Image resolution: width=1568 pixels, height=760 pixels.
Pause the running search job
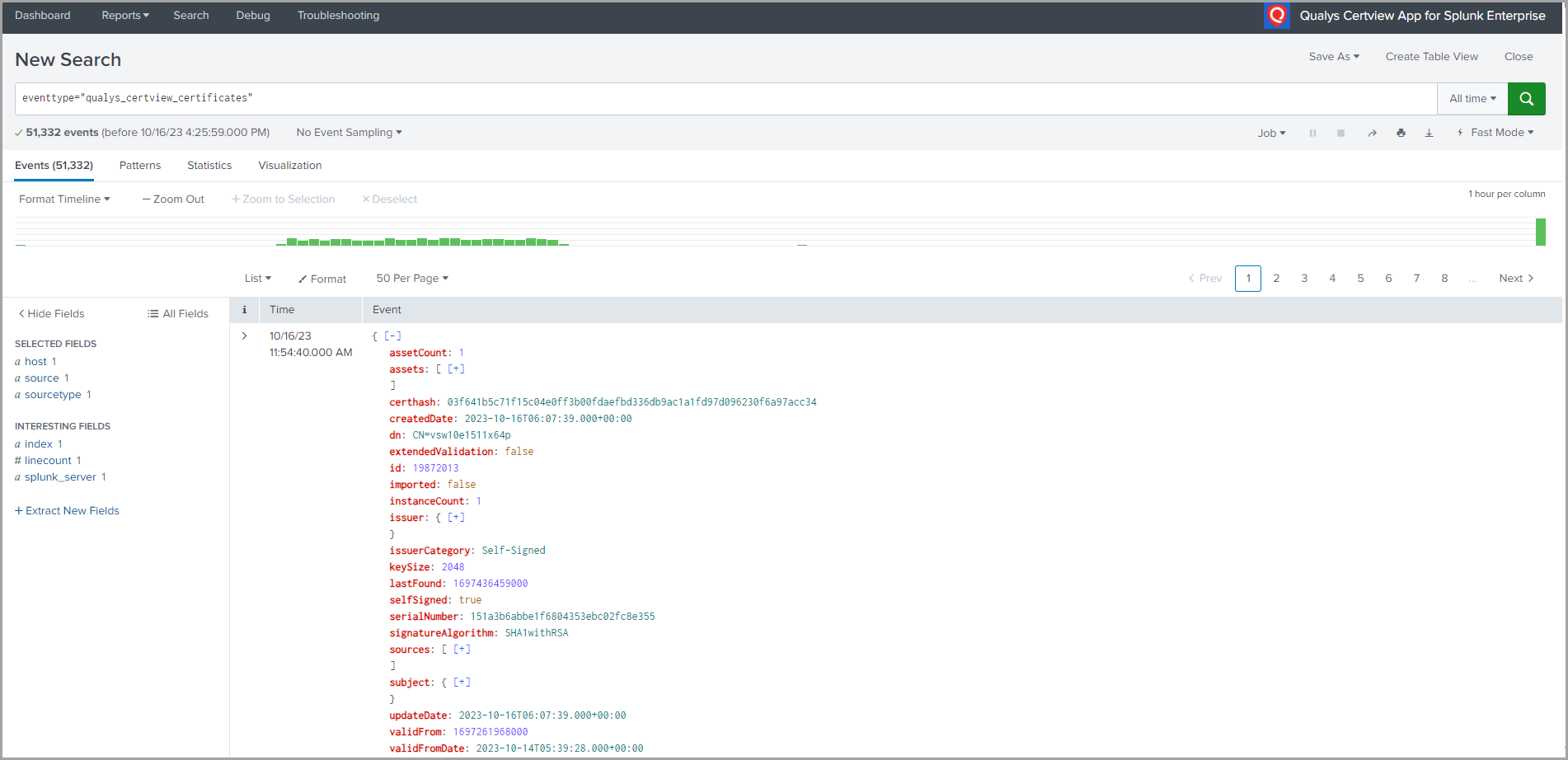click(x=1312, y=132)
